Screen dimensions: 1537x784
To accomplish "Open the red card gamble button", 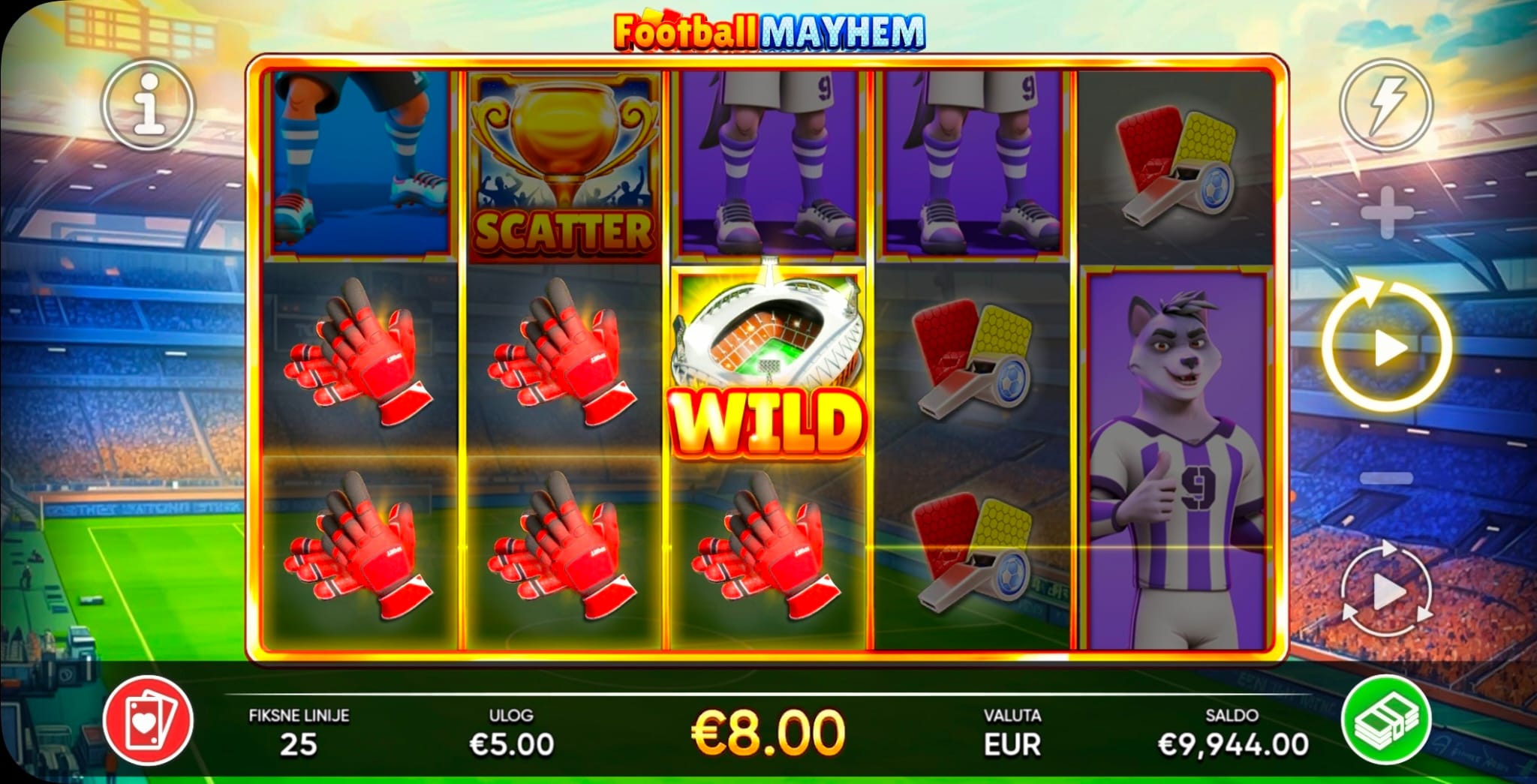I will coord(149,722).
